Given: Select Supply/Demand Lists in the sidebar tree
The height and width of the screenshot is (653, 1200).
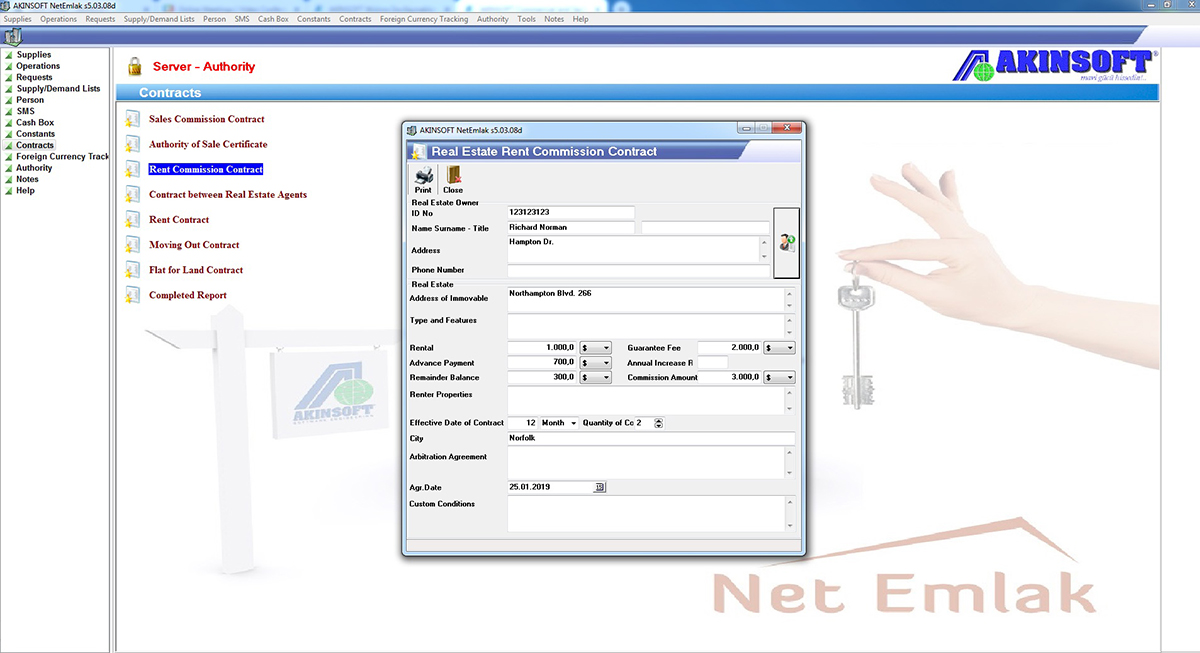Looking at the screenshot, I should coord(58,89).
